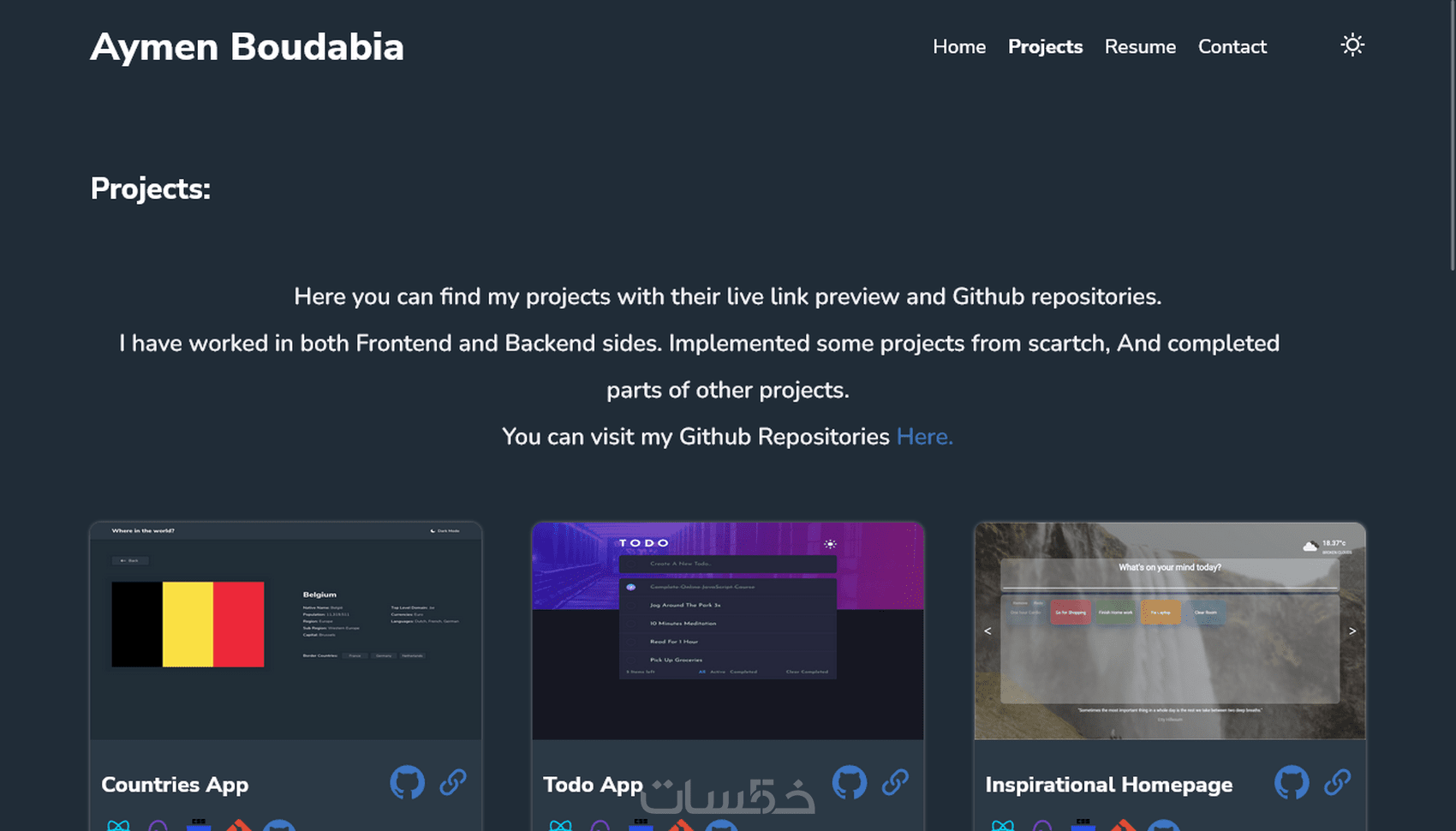Open the Countries App preview thumbnail
The height and width of the screenshot is (831, 1456).
286,631
